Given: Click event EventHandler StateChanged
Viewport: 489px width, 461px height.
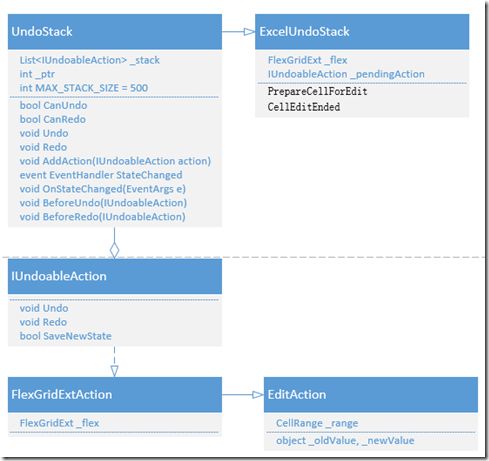Looking at the screenshot, I should [101, 175].
